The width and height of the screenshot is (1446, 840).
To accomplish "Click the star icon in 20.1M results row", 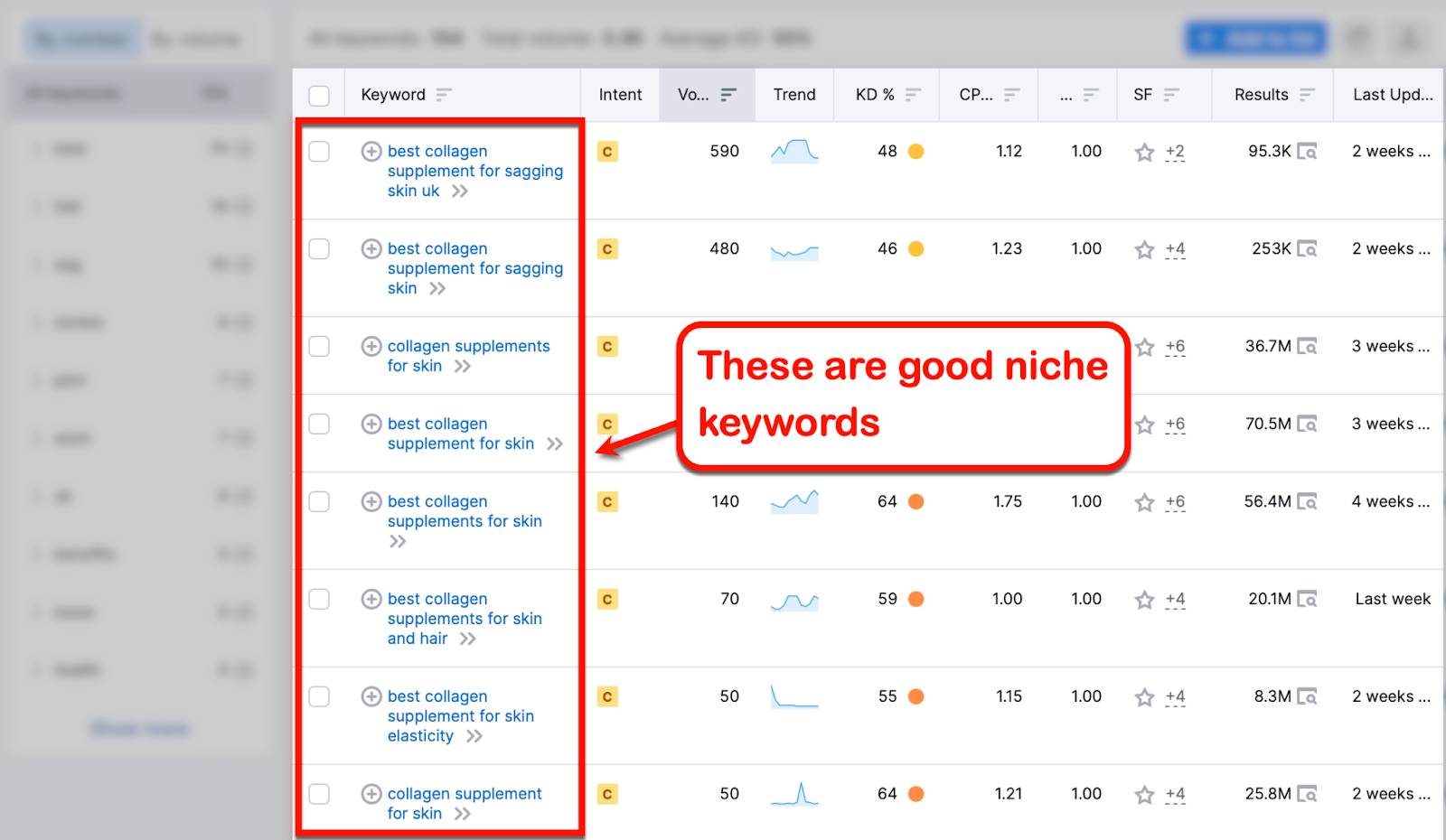I will pyautogui.click(x=1144, y=601).
